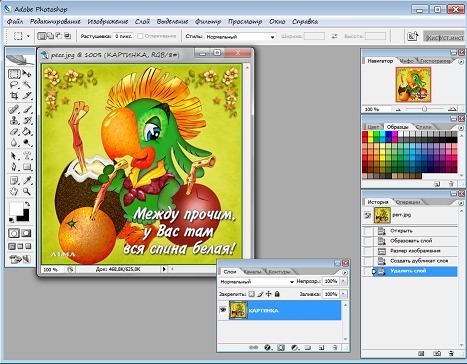Open the Navigator panel options menu arrow

461,62
